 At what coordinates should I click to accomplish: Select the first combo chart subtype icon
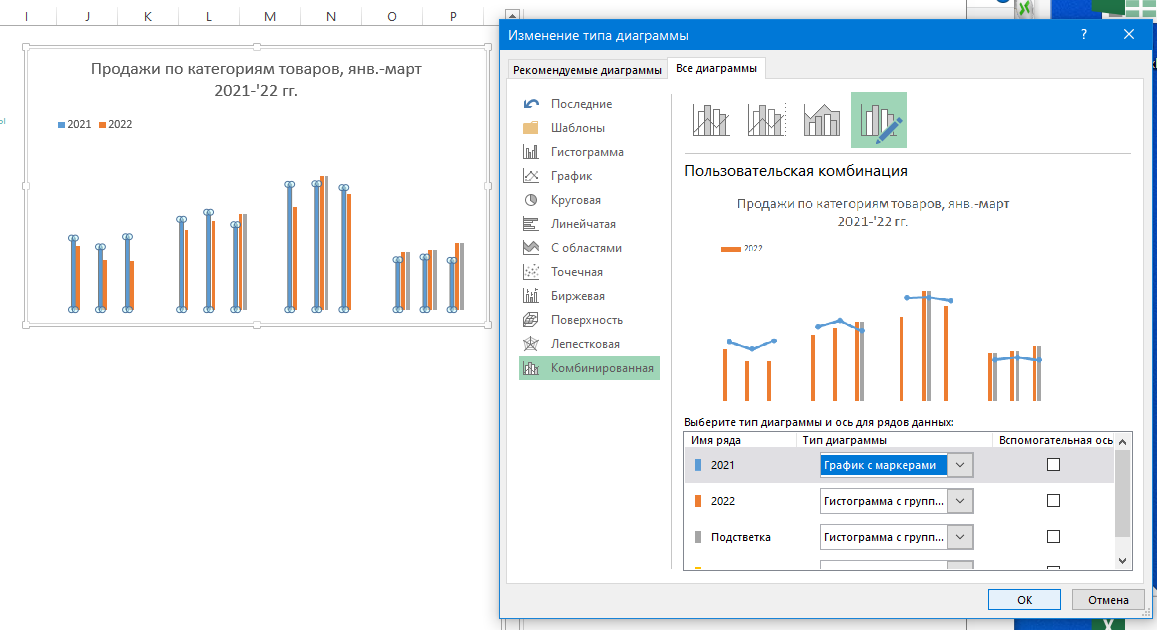[x=711, y=120]
